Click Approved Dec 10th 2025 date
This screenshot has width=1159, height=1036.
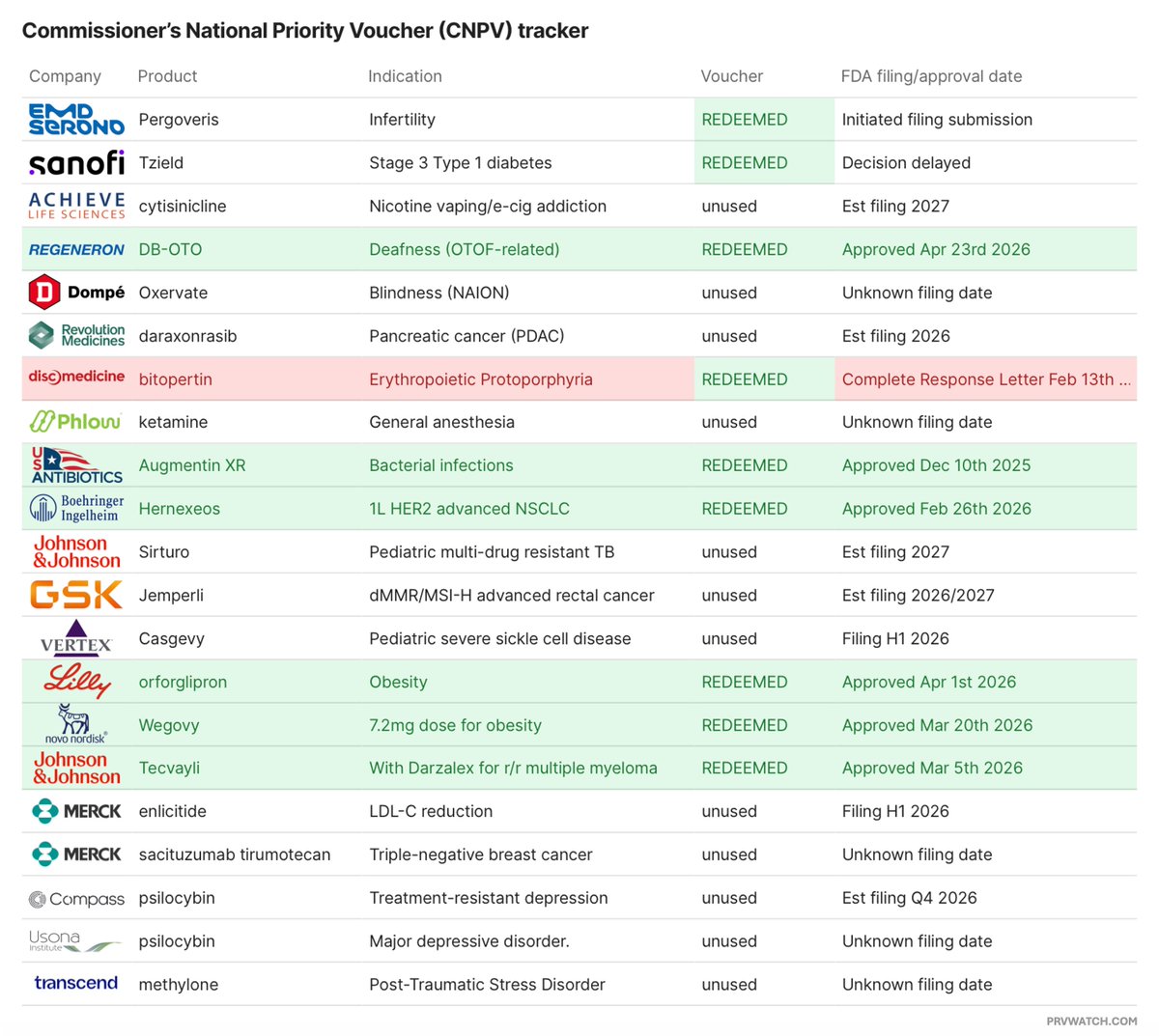936,465
